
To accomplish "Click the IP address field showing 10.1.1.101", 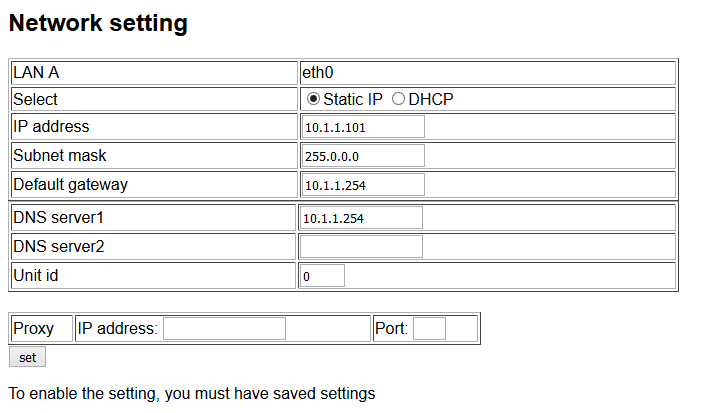I will pyautogui.click(x=362, y=127).
